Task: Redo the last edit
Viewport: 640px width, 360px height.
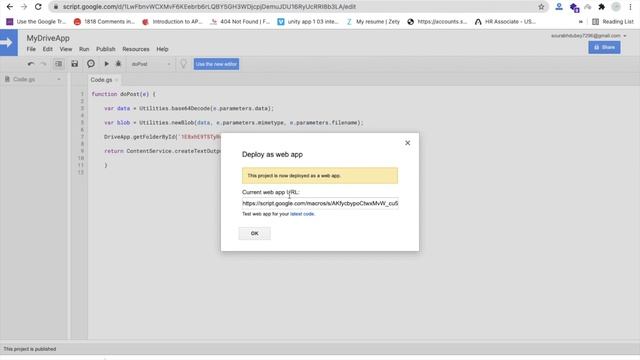Action: [43, 64]
